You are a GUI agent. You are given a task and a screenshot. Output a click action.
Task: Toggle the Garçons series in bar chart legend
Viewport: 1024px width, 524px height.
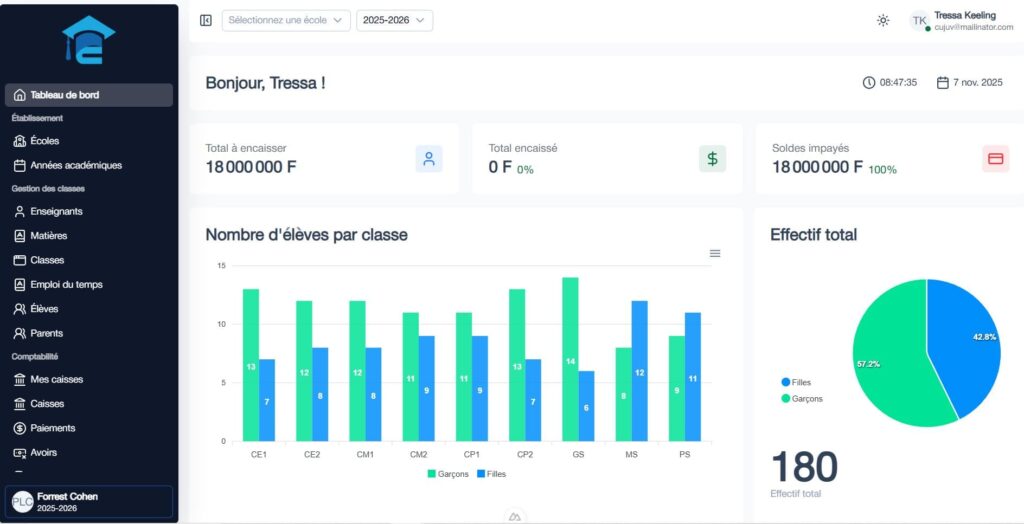click(448, 474)
